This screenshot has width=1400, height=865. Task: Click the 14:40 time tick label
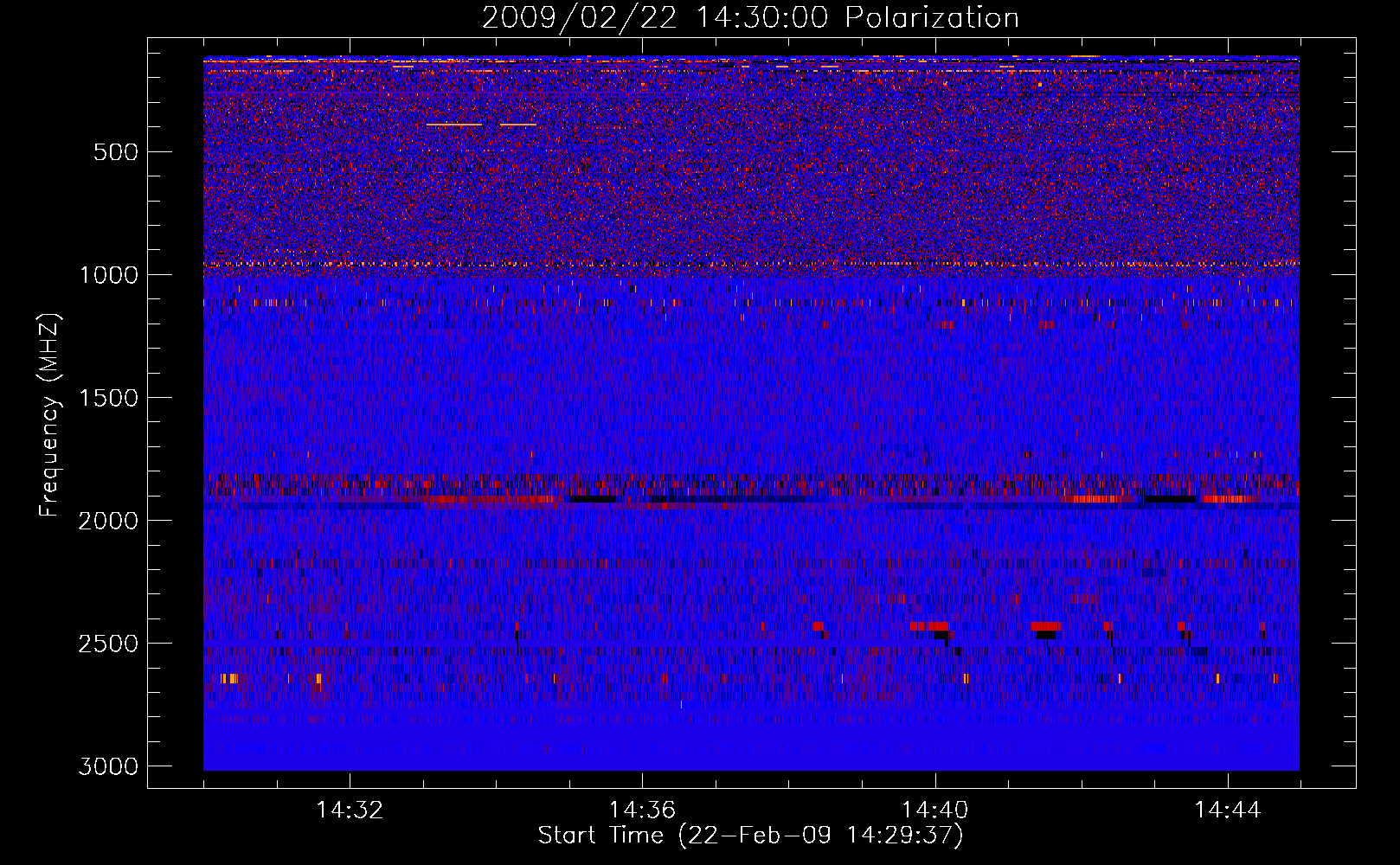click(x=934, y=811)
